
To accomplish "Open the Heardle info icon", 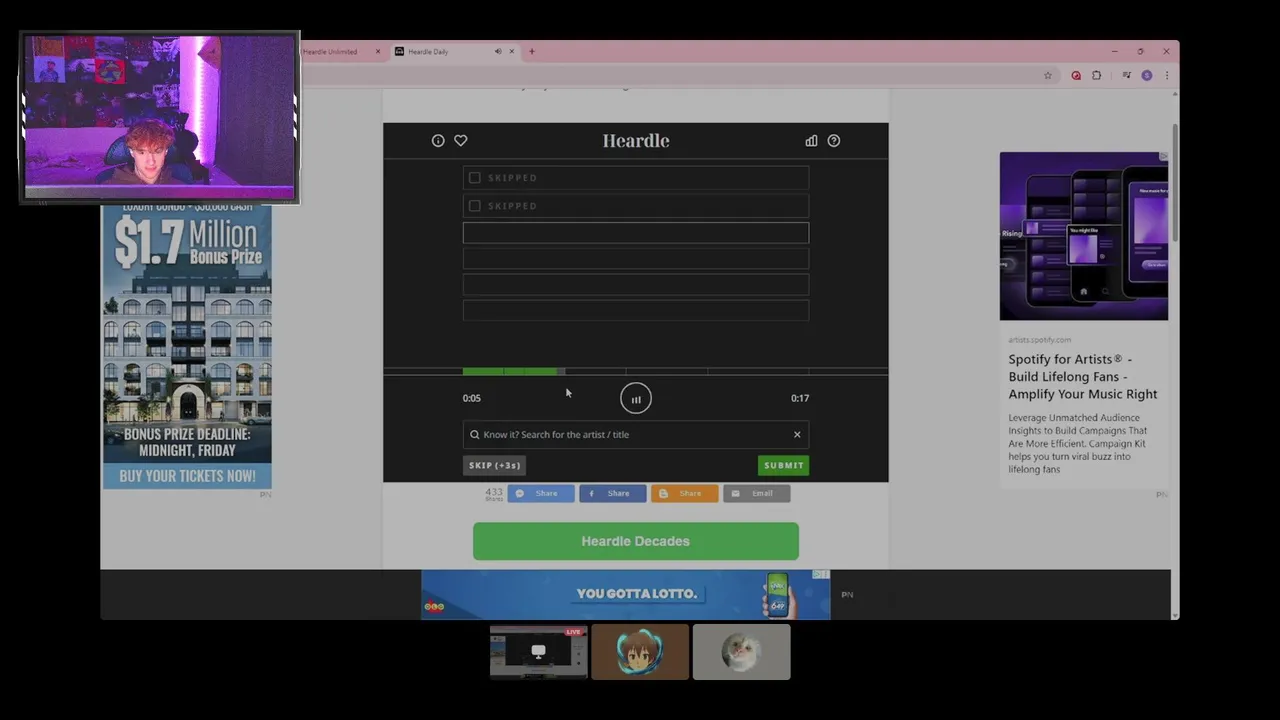I will click(x=438, y=141).
